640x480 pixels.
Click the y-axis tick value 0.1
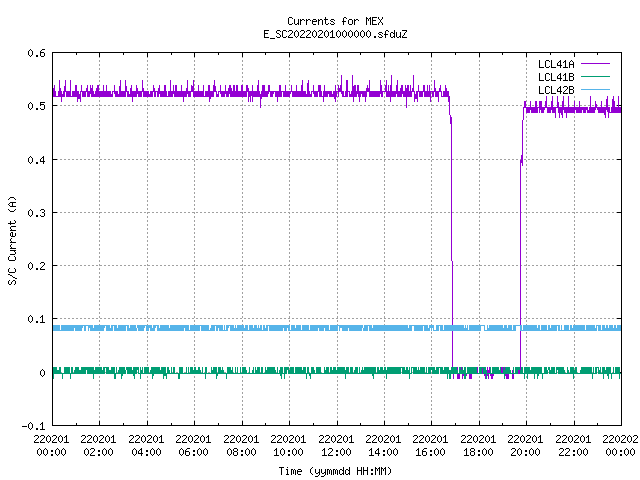[x=36, y=319]
